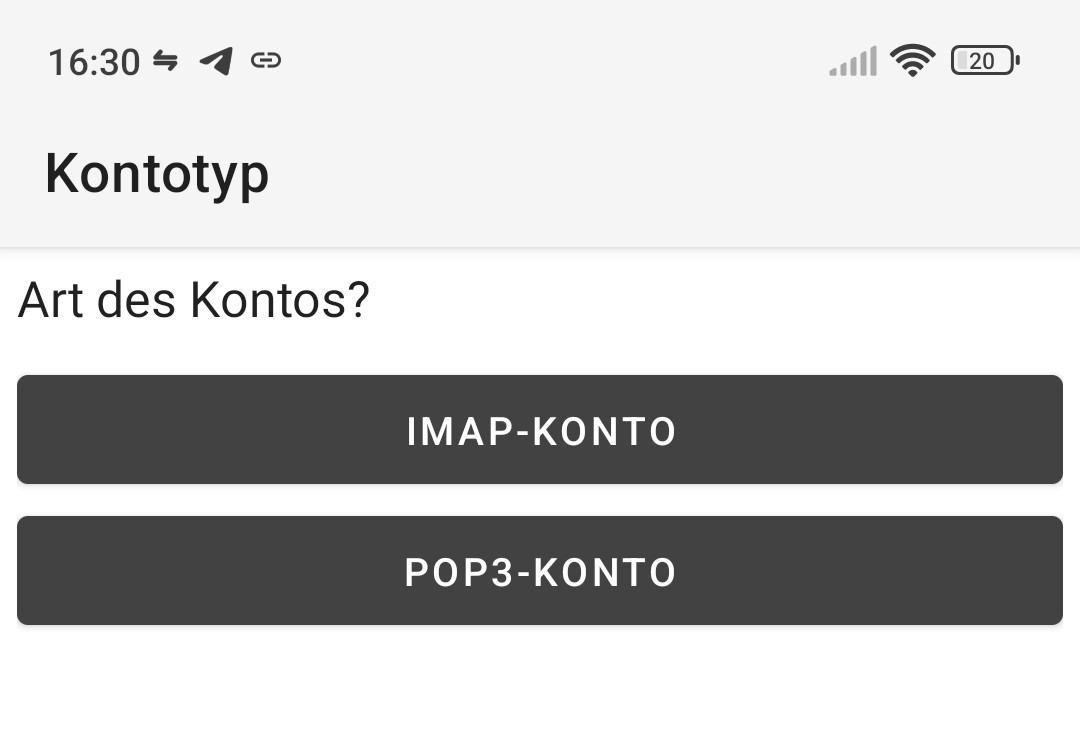This screenshot has height=744, width=1080.
Task: Select the POP3-KONTO button
Action: [540, 571]
